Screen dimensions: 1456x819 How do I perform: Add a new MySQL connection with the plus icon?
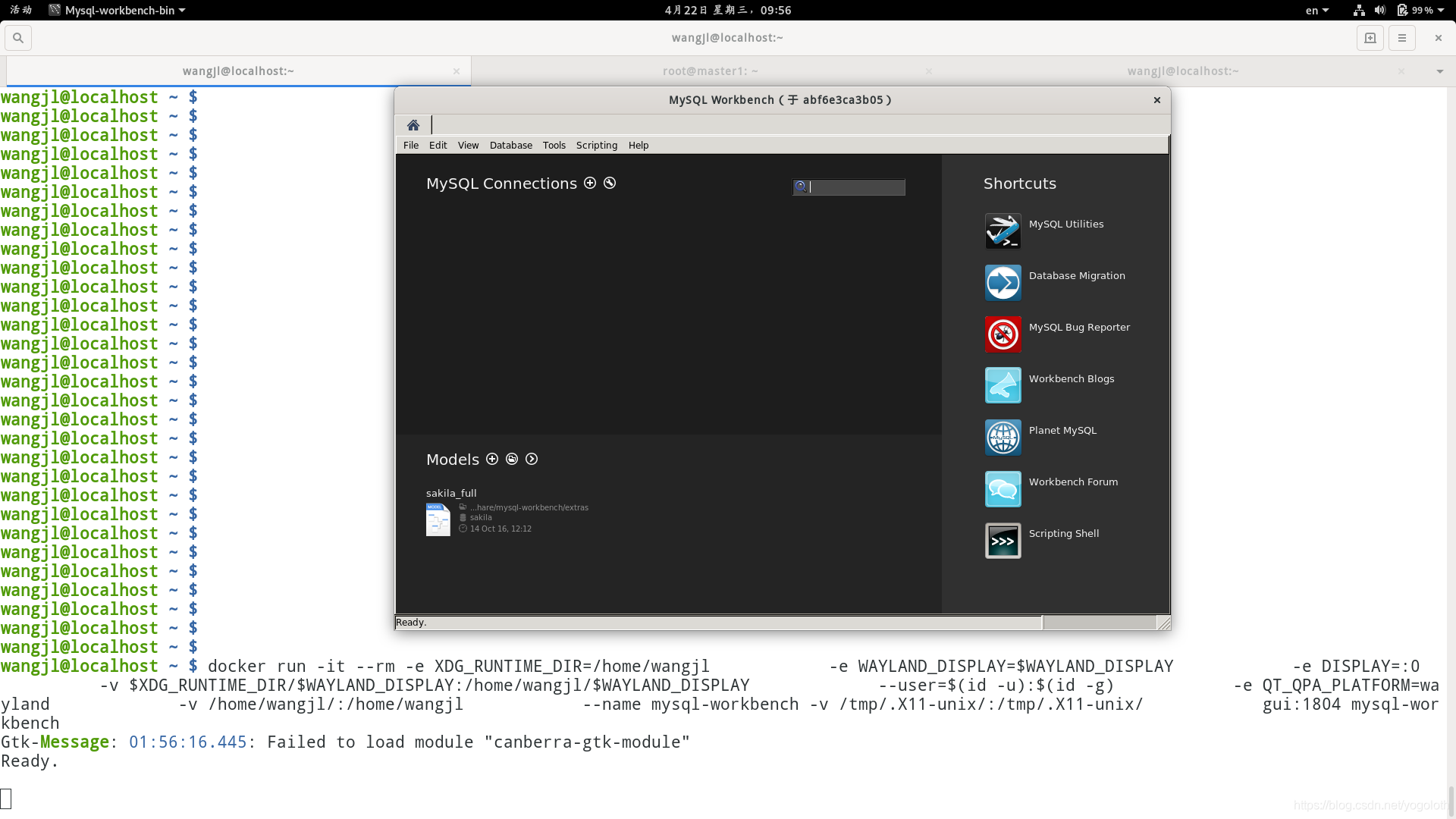tap(590, 183)
